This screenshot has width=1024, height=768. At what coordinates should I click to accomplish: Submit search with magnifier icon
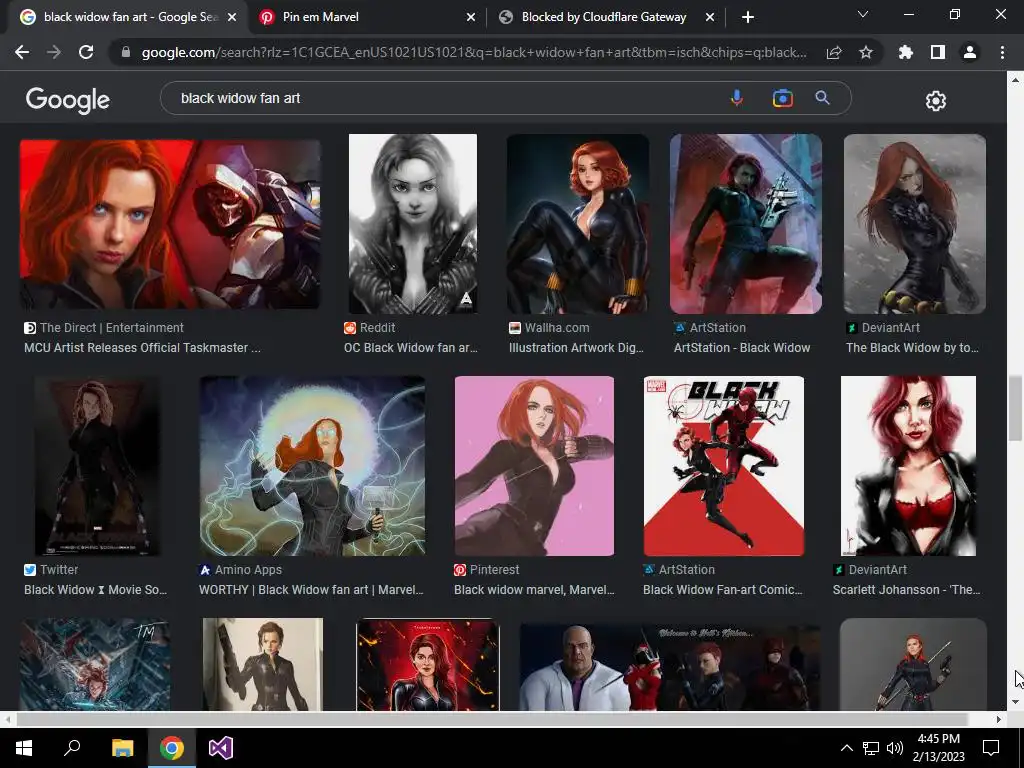point(822,98)
